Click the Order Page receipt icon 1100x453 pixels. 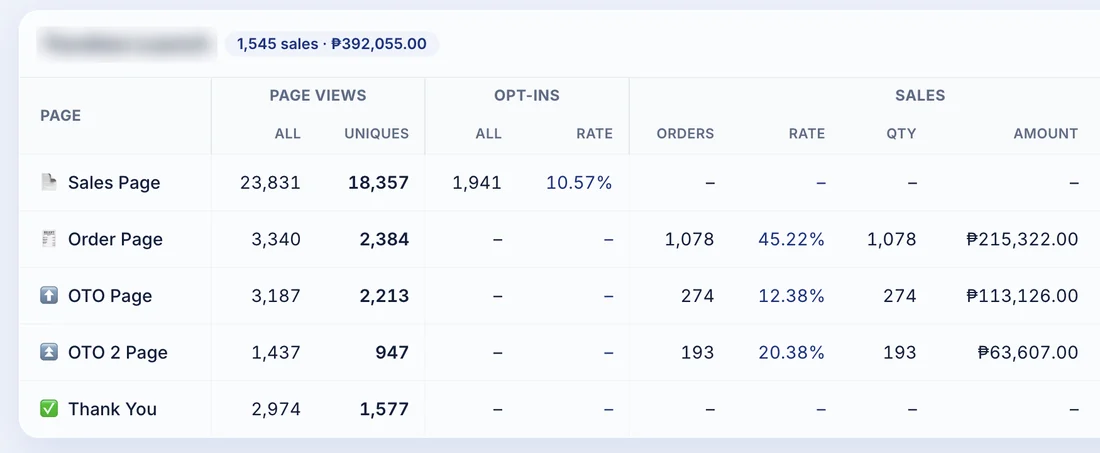pyautogui.click(x=48, y=239)
